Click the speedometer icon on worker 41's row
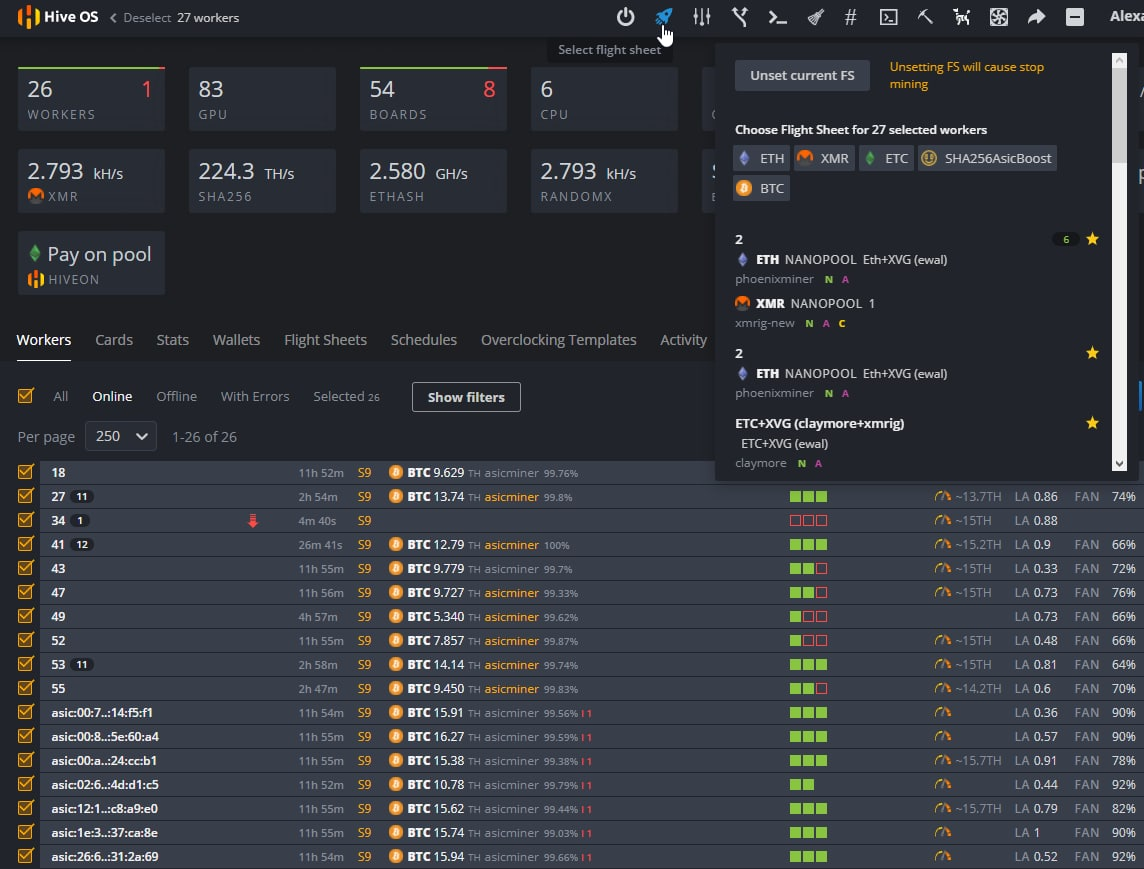1144x869 pixels. coord(943,544)
